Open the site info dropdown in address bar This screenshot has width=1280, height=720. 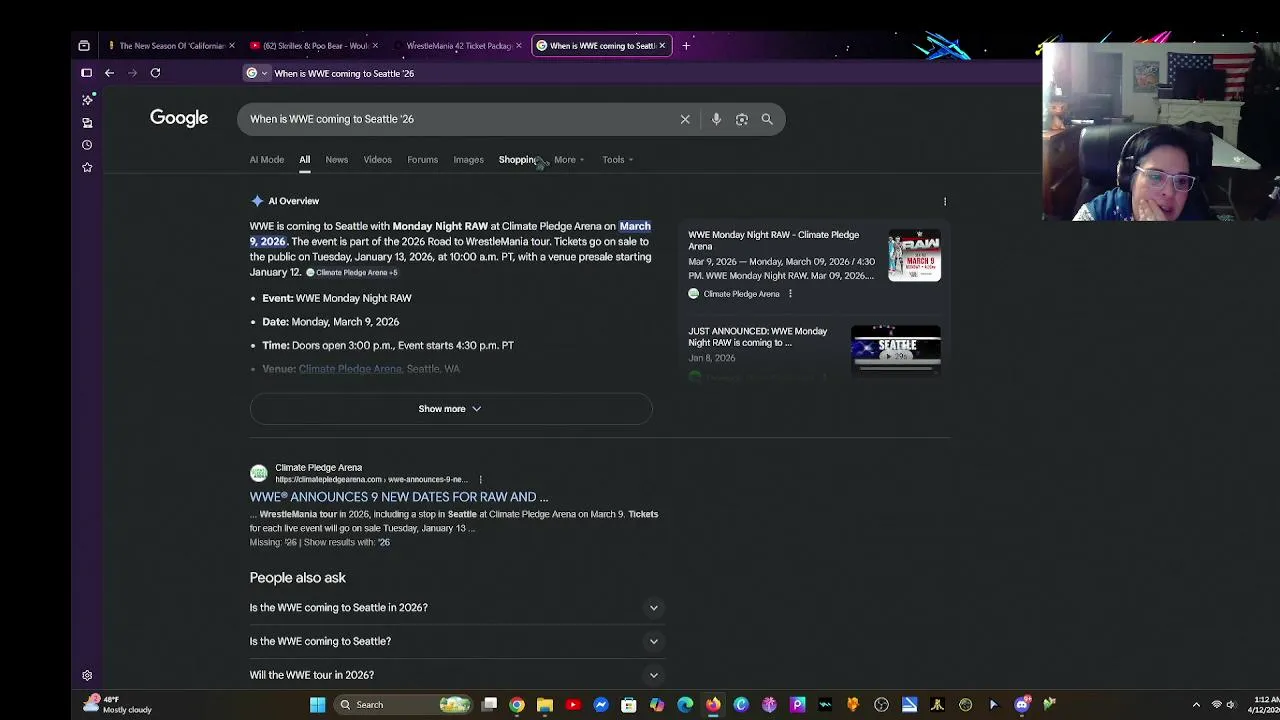point(257,73)
